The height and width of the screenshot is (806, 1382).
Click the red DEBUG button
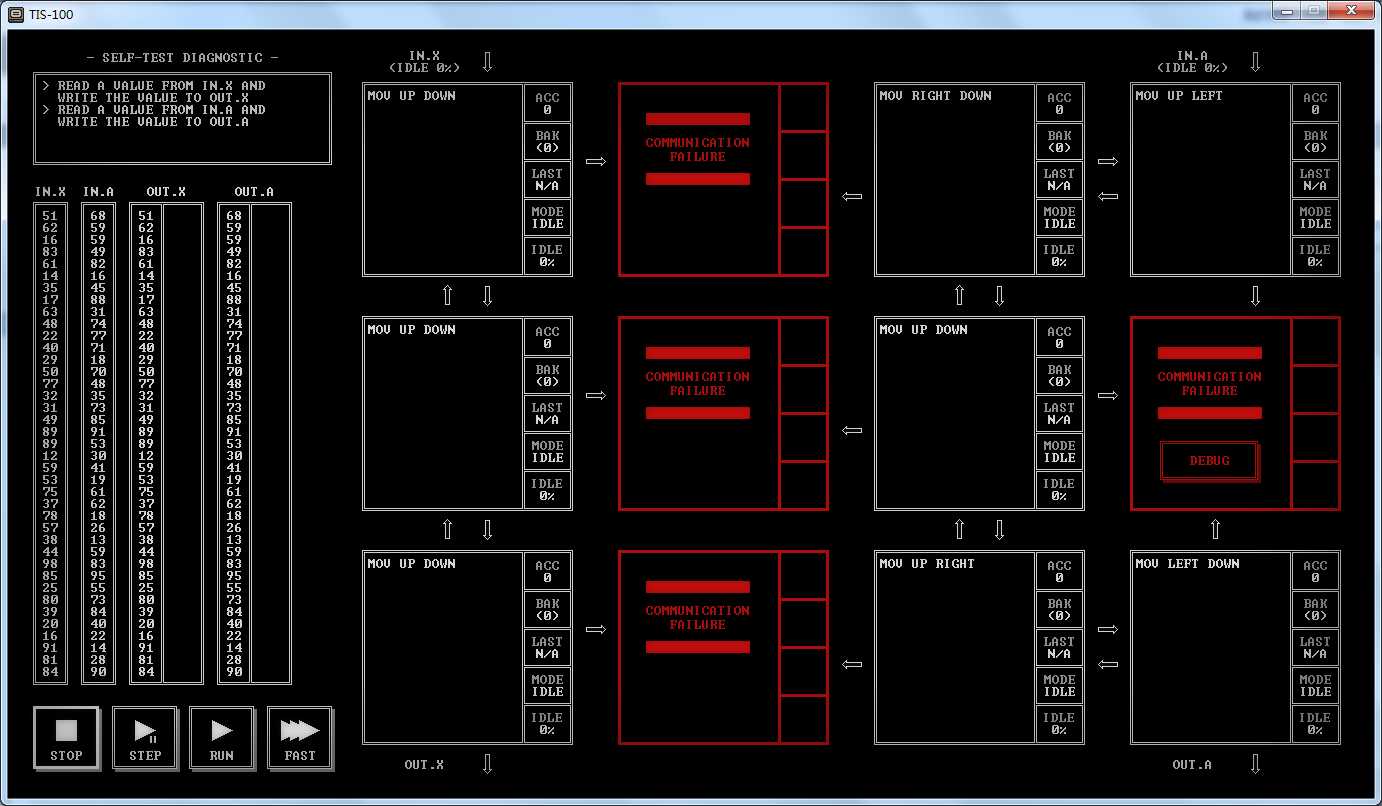(x=1209, y=461)
